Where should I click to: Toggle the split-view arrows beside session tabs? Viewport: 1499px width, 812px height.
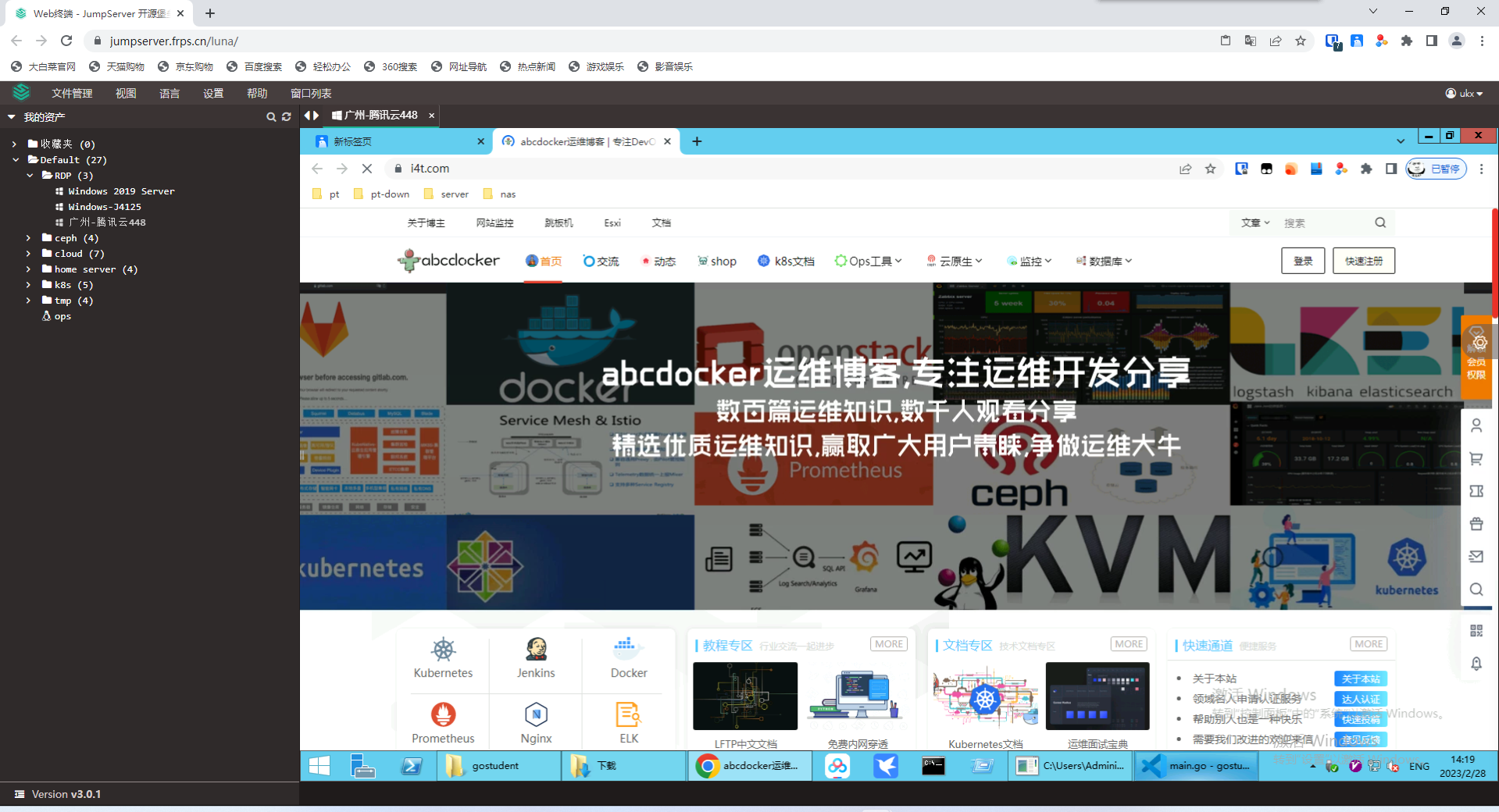pos(310,115)
